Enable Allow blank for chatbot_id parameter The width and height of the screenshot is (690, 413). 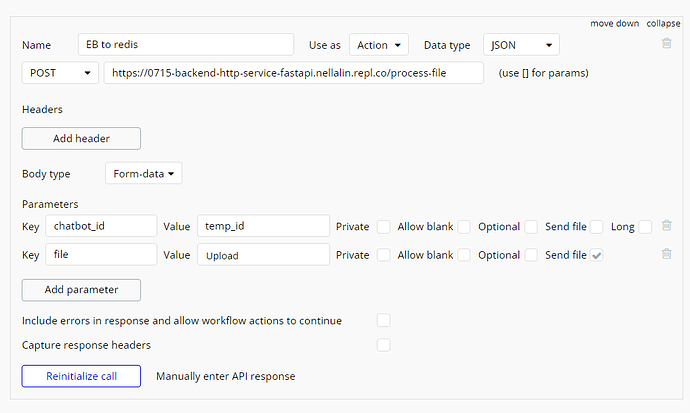tap(464, 227)
